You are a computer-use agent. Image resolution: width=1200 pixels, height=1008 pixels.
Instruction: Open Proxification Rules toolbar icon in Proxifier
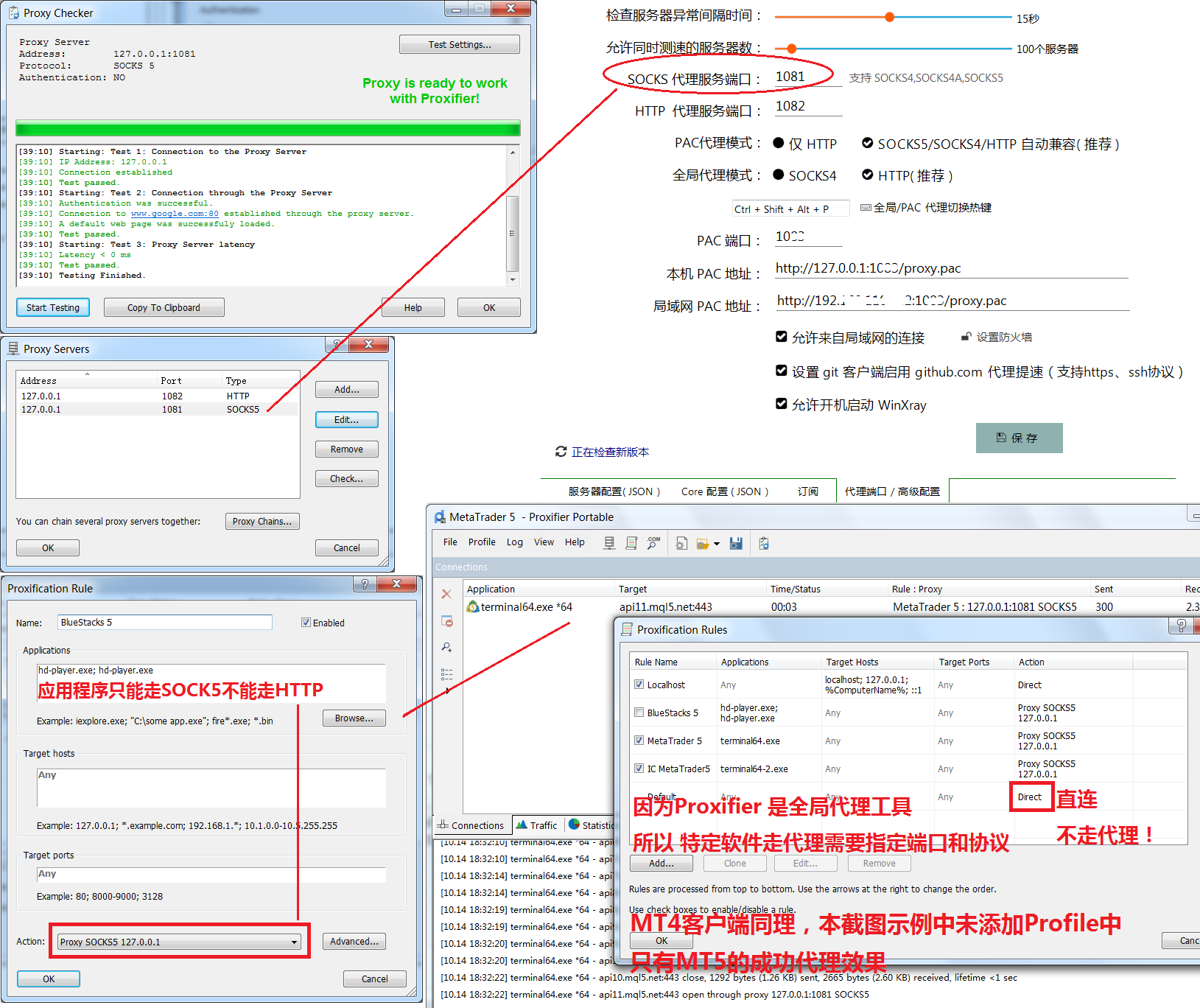pyautogui.click(x=631, y=543)
